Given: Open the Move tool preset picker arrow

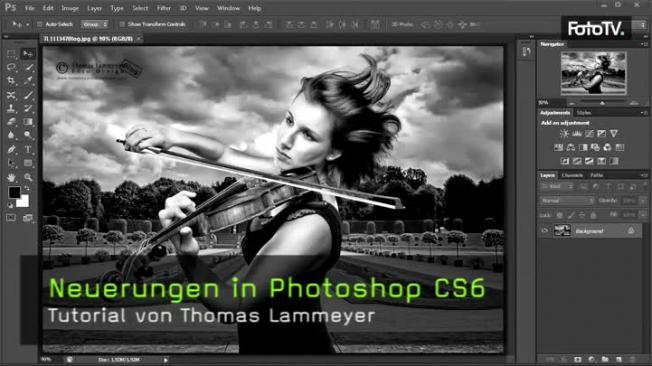Looking at the screenshot, I should [27, 25].
